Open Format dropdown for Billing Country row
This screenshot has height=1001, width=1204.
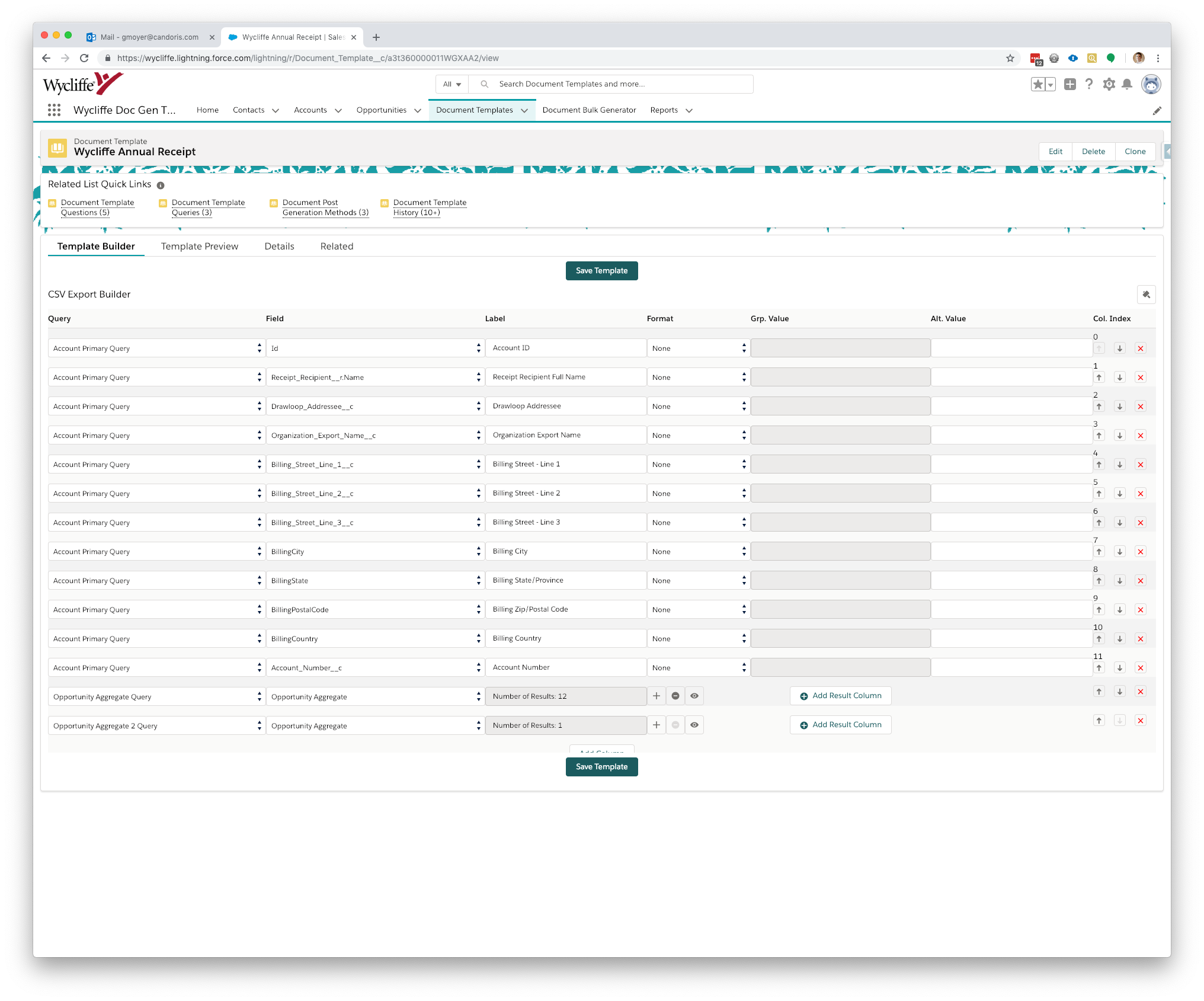(x=698, y=639)
